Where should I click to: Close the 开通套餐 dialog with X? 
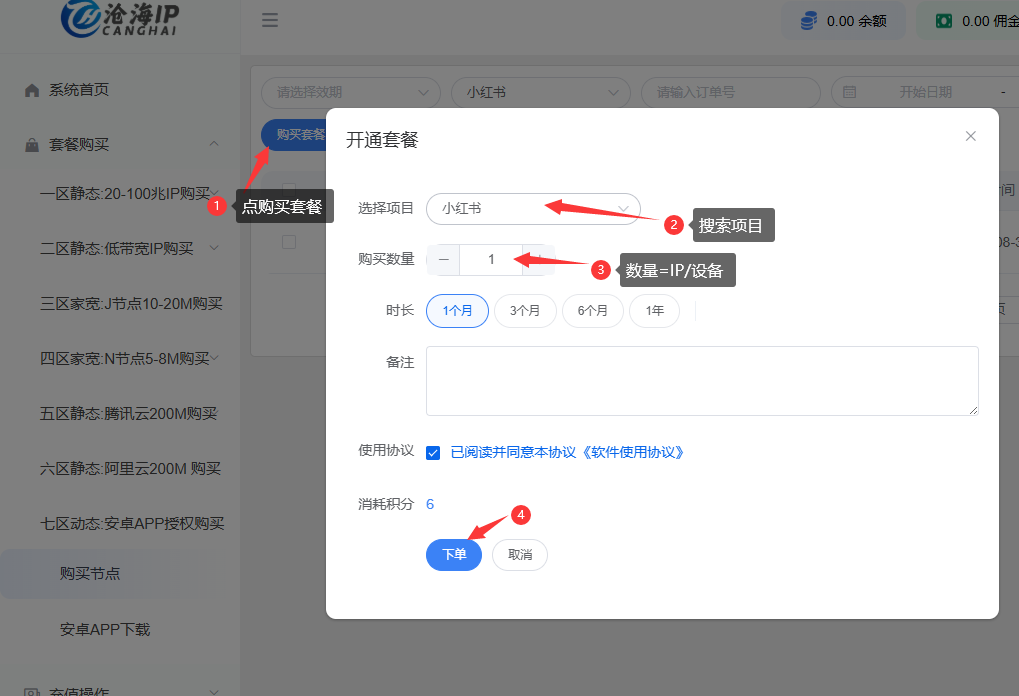[970, 136]
